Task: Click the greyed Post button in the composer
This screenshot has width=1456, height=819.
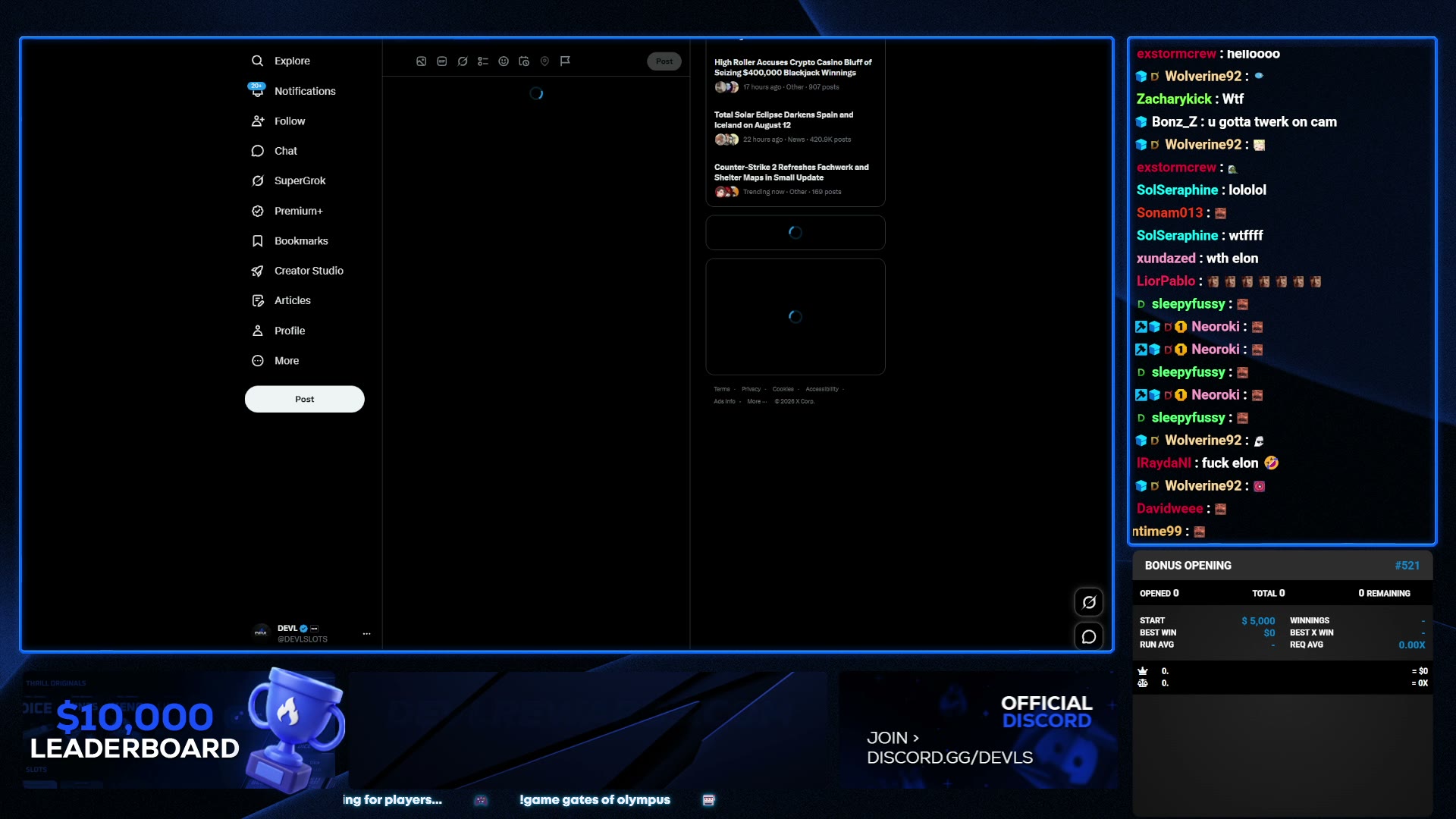Action: click(x=664, y=61)
